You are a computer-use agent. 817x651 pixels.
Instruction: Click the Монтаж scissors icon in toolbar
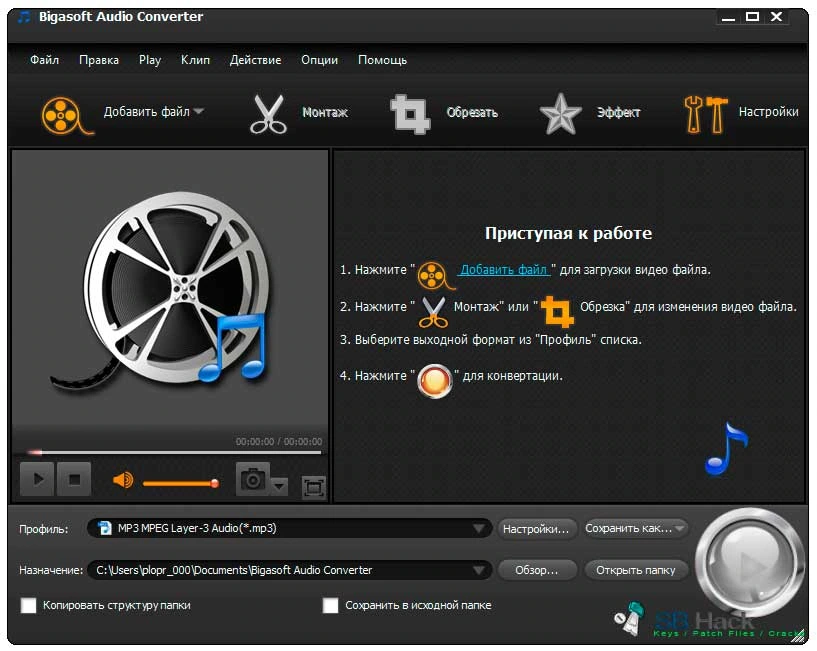coord(268,115)
